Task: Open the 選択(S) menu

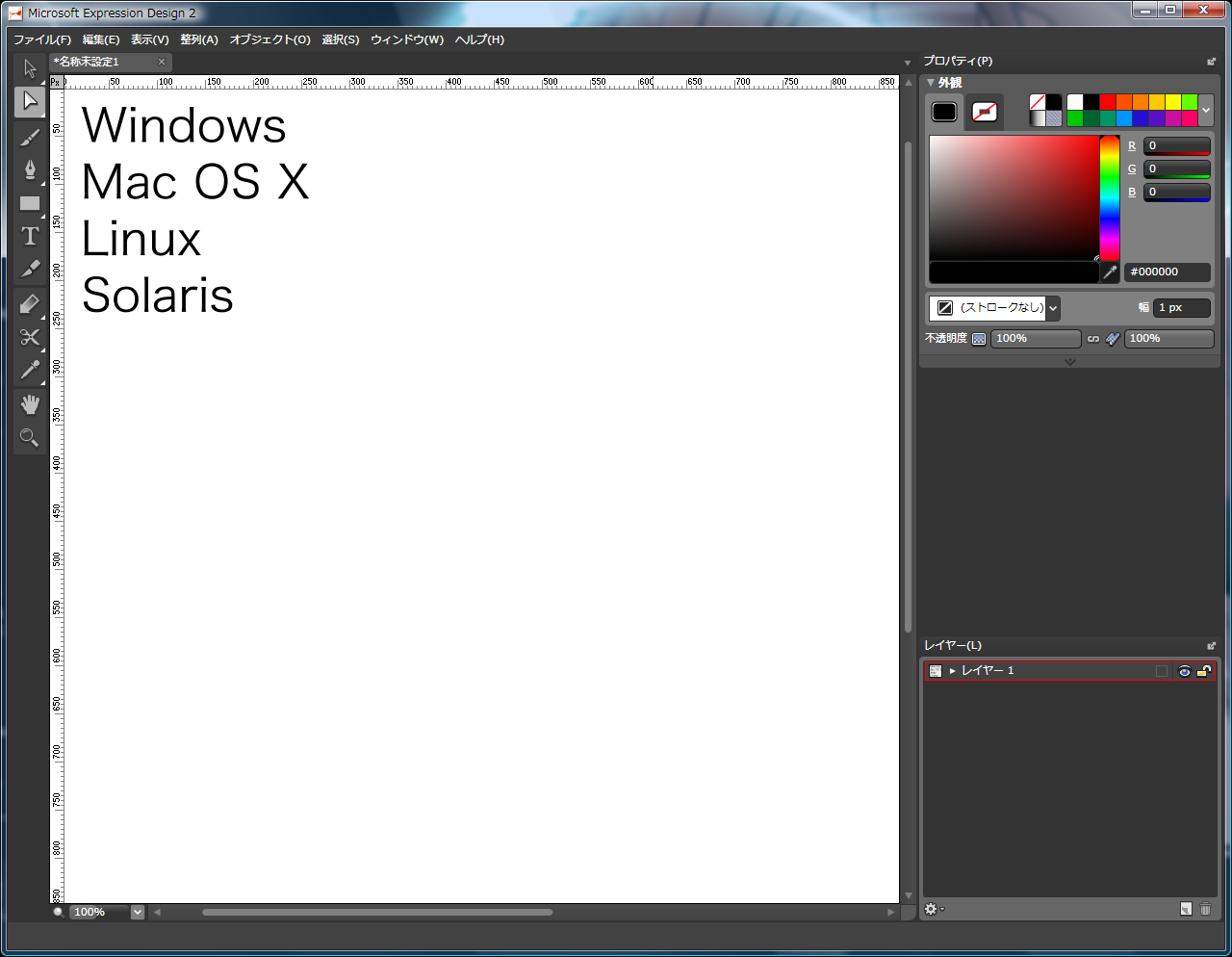Action: [340, 39]
